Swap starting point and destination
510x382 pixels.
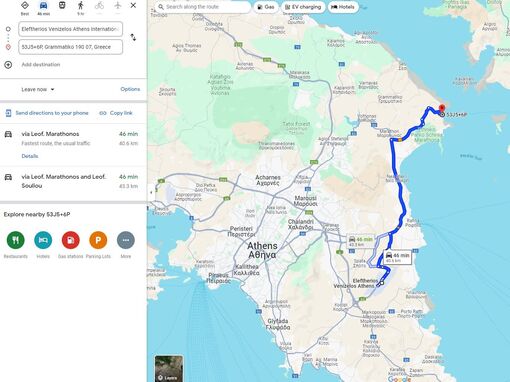click(133, 37)
